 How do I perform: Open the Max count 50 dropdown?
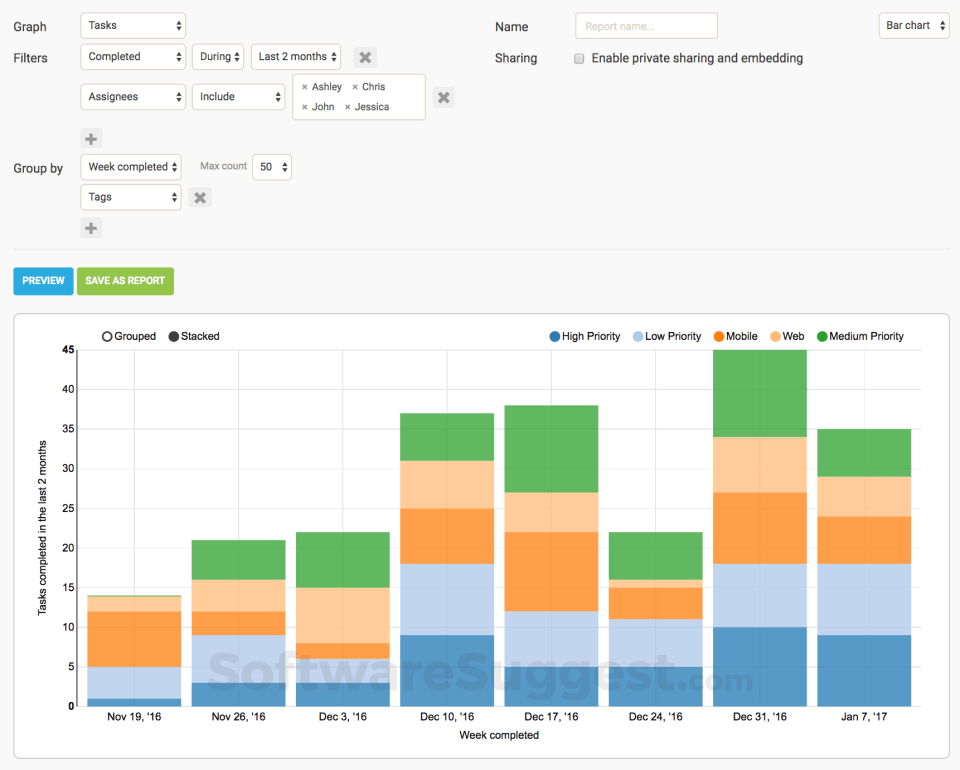tap(271, 167)
